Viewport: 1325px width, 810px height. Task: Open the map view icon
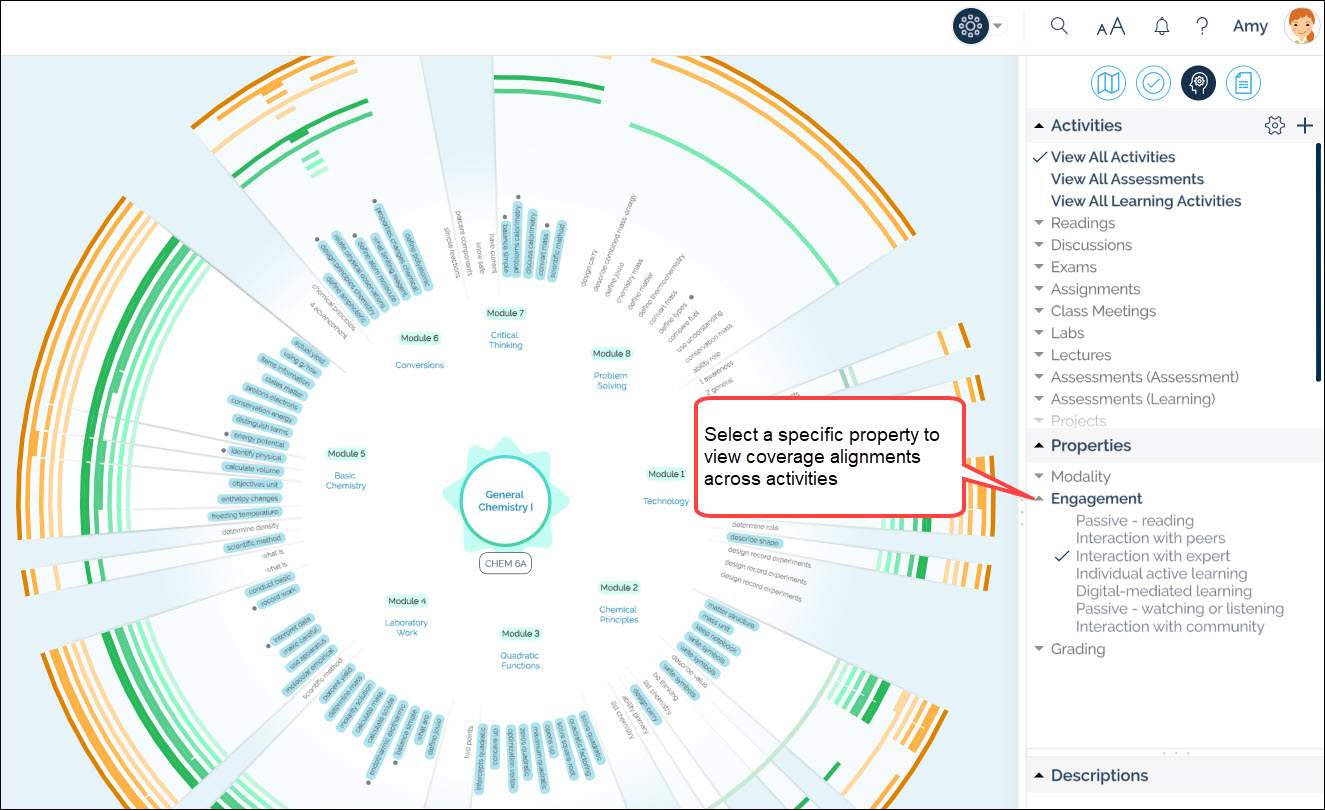tap(1108, 83)
